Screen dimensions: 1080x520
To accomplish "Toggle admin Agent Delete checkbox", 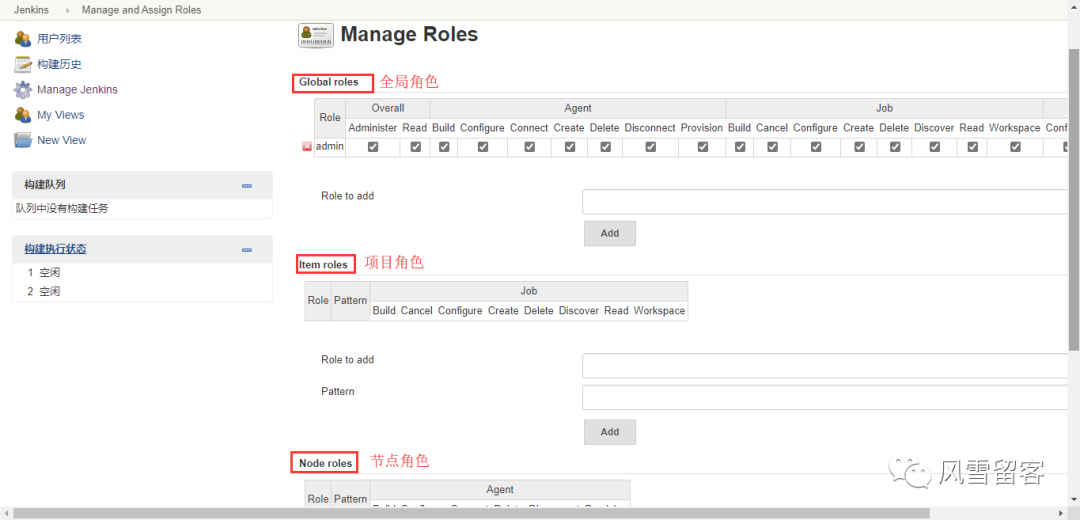I will [605, 147].
